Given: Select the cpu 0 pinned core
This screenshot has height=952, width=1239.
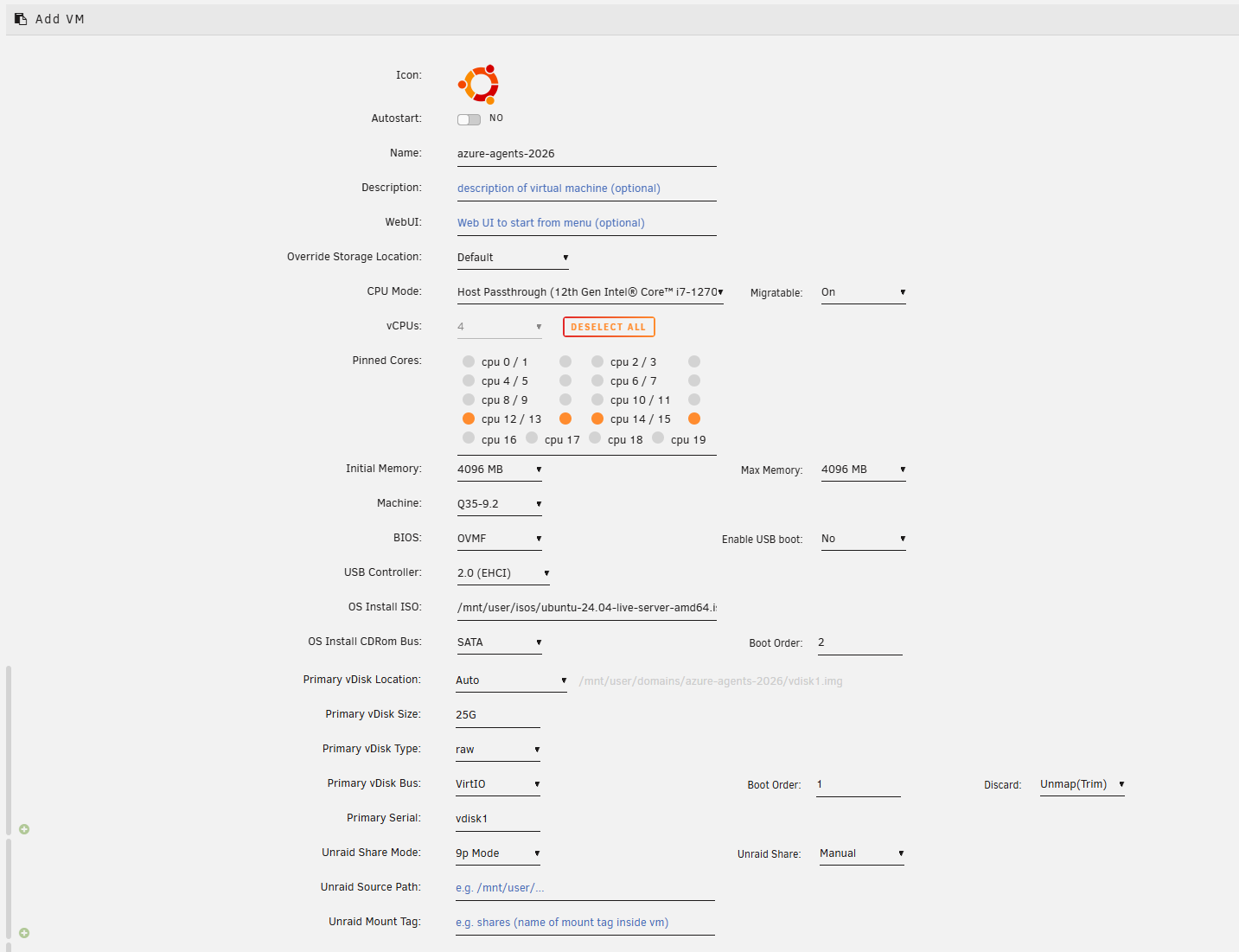Looking at the screenshot, I should tap(469, 361).
